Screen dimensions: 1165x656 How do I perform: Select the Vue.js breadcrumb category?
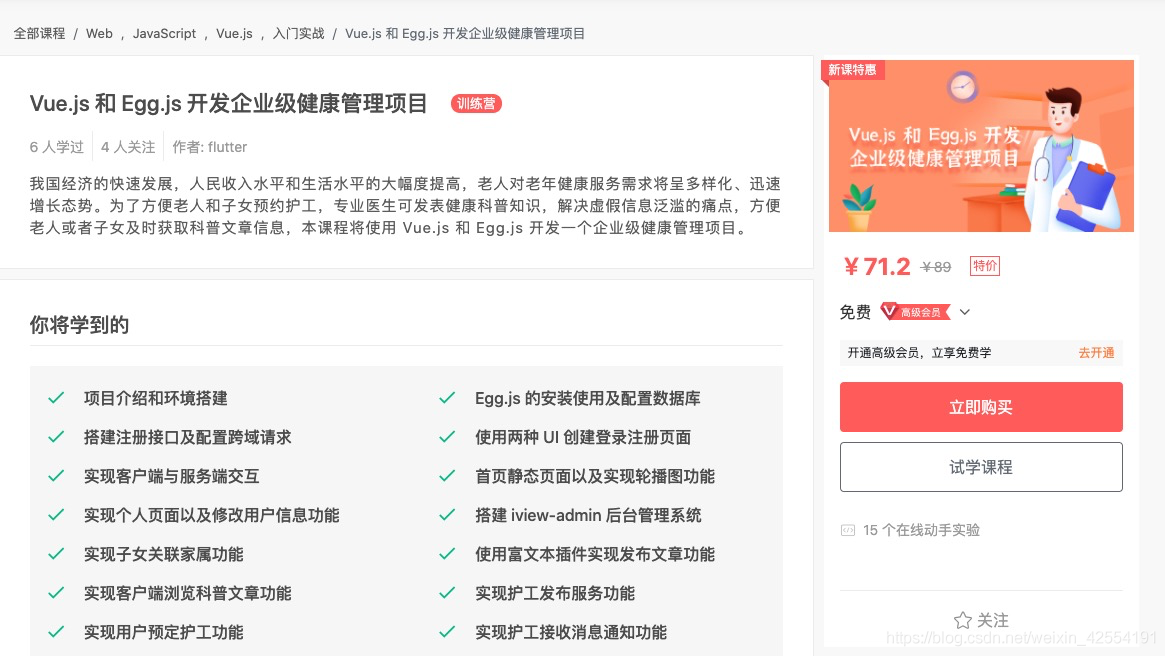tap(234, 33)
